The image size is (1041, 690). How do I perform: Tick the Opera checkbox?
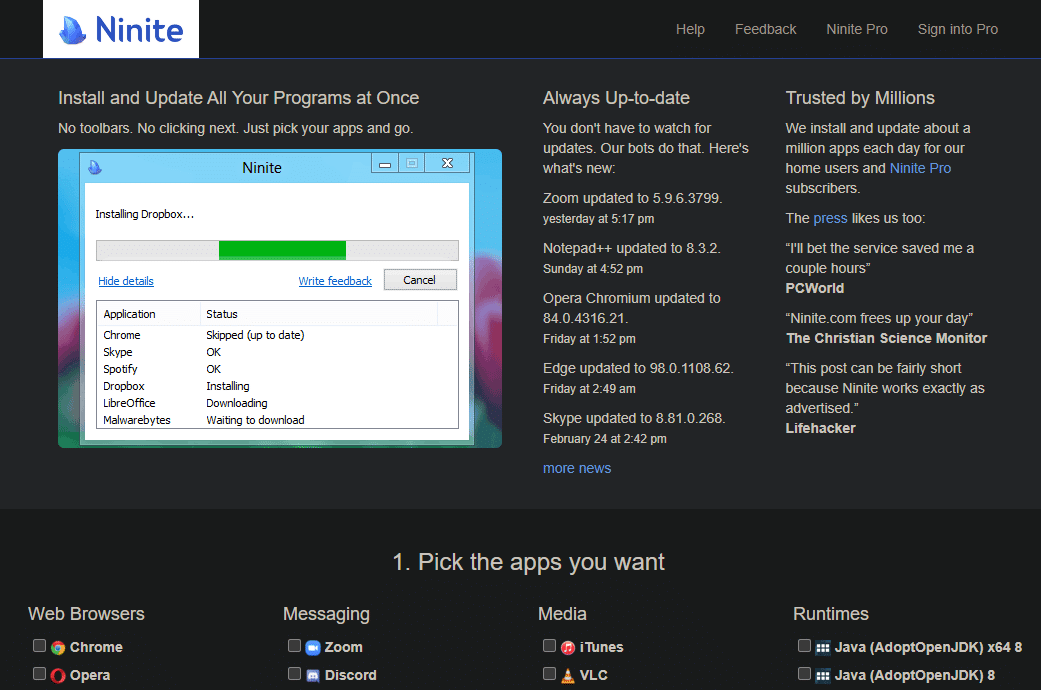tap(39, 673)
